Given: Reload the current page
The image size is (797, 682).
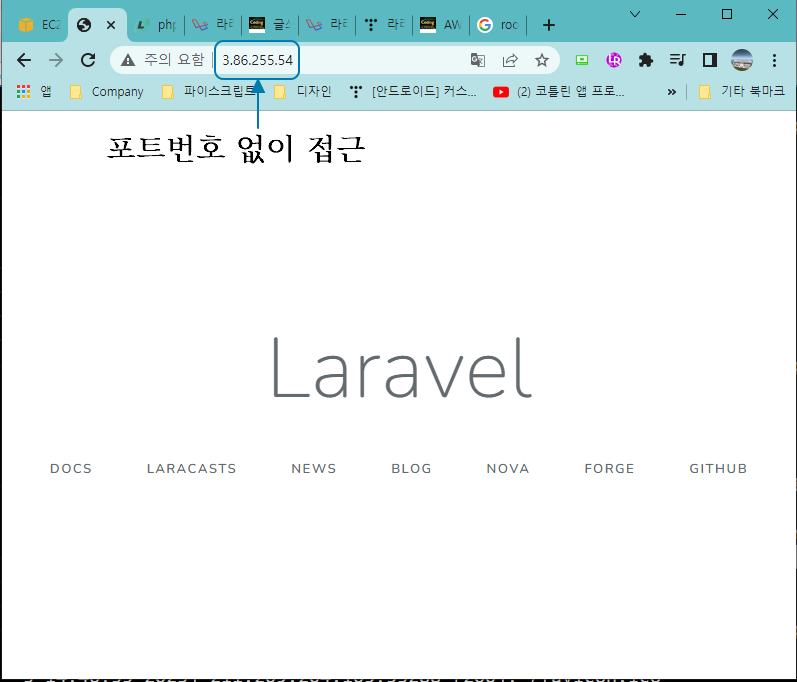Looking at the screenshot, I should 88,60.
